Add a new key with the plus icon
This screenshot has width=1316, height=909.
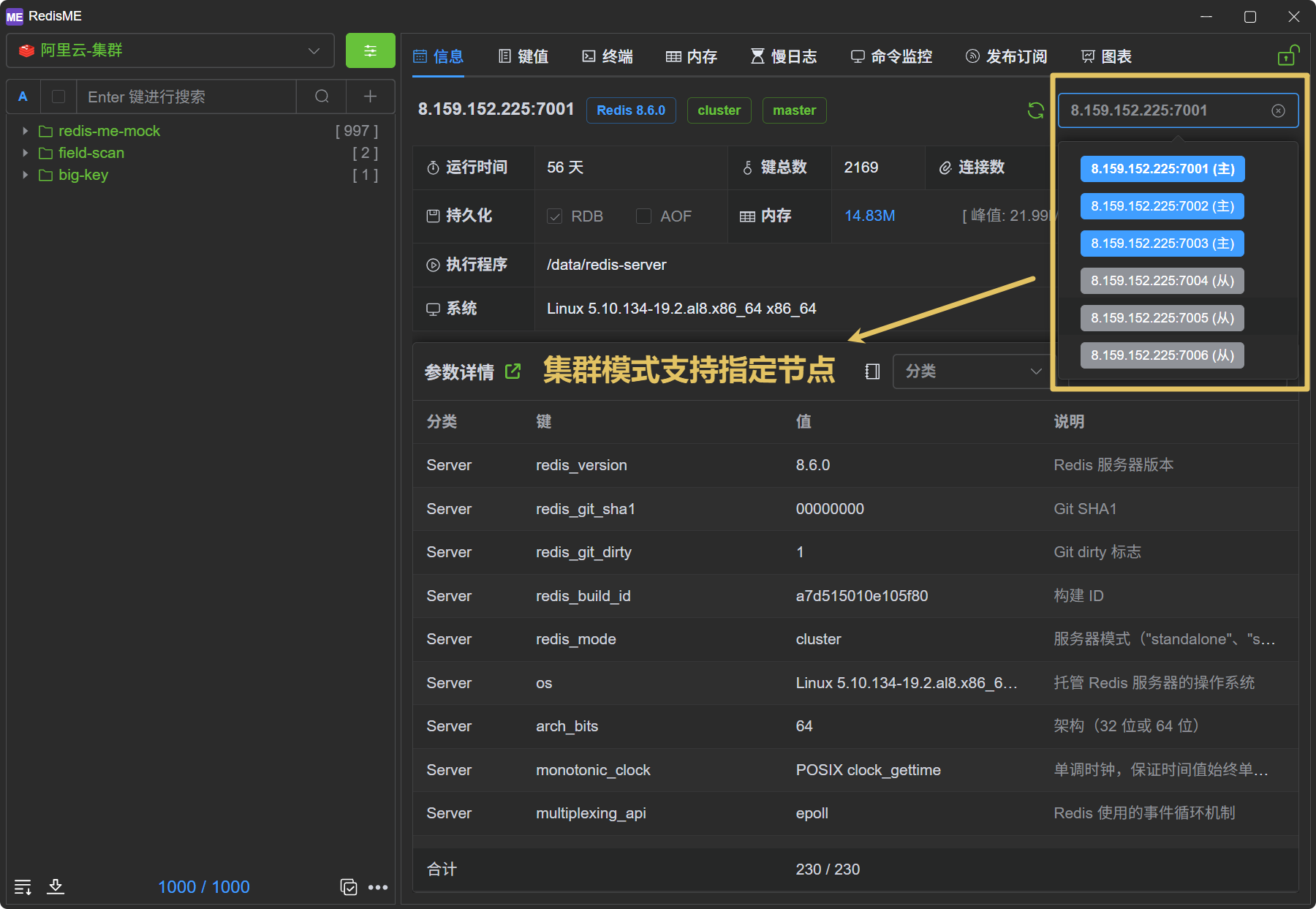[x=371, y=97]
